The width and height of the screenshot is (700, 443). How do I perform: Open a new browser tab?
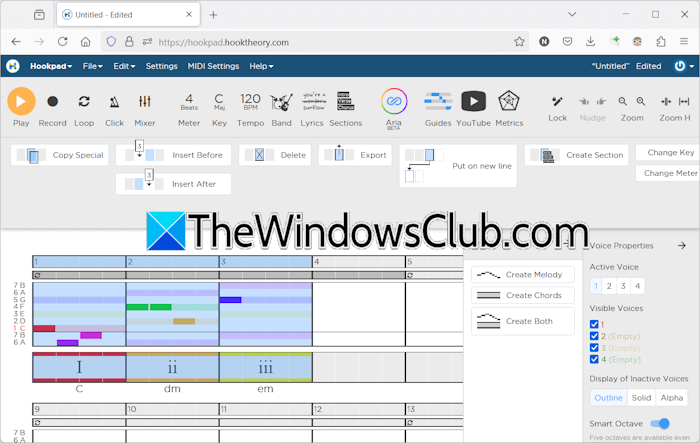pyautogui.click(x=213, y=15)
